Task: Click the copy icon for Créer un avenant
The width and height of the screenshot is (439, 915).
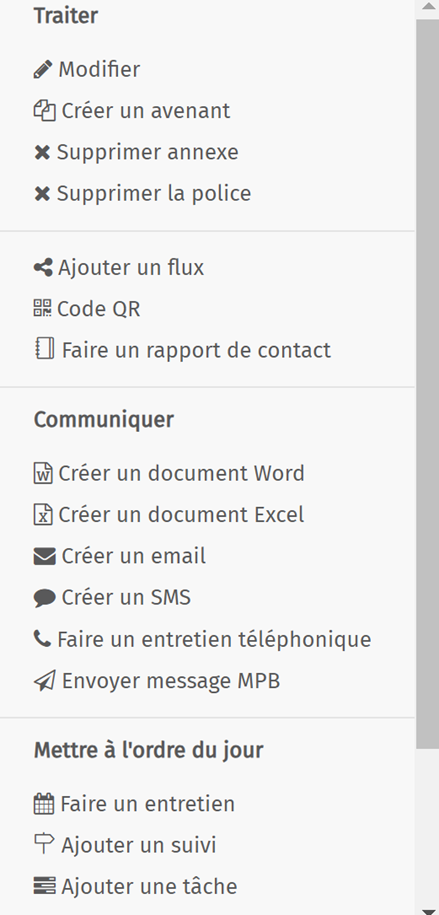Action: [x=44, y=111]
